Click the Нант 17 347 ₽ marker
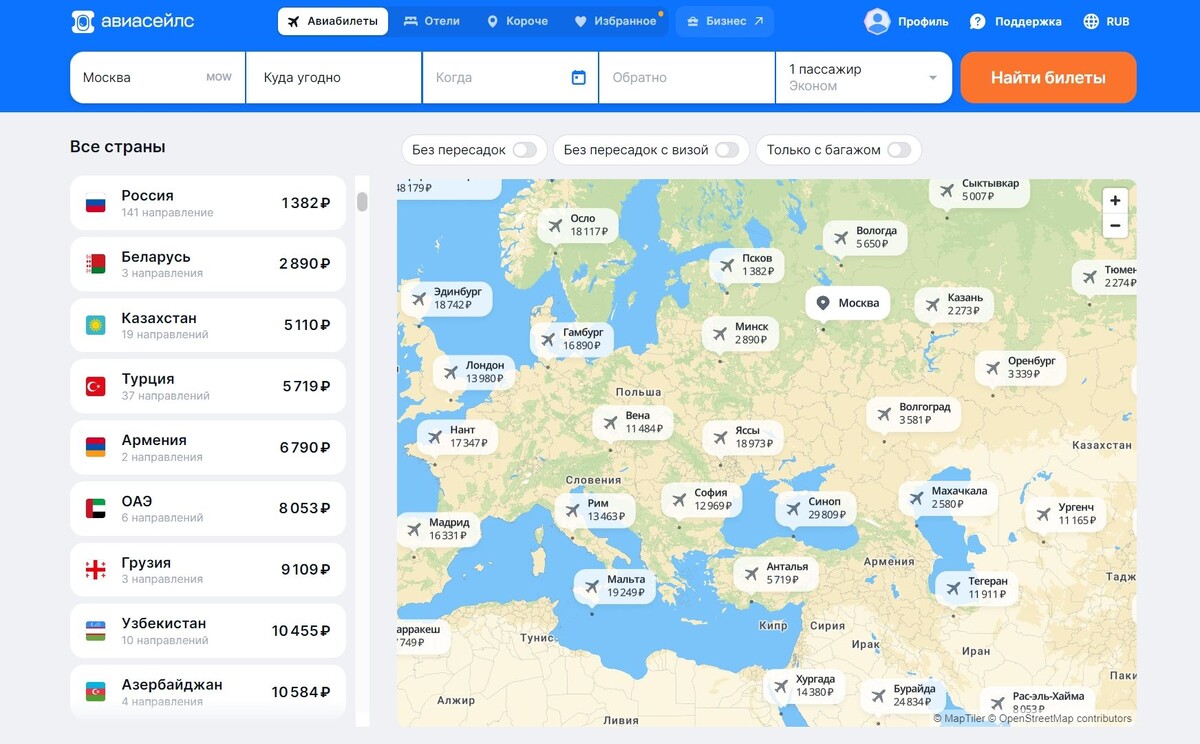Screen dimensions: 1200x744 click(457, 436)
